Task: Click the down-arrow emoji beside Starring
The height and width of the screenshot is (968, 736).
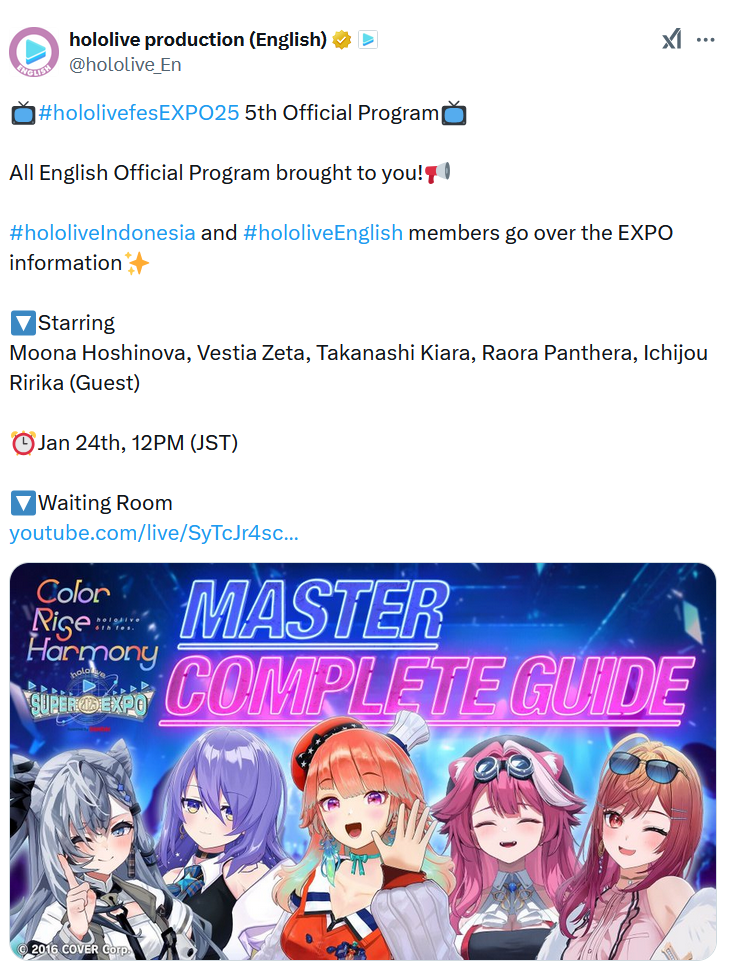Action: click(23, 323)
